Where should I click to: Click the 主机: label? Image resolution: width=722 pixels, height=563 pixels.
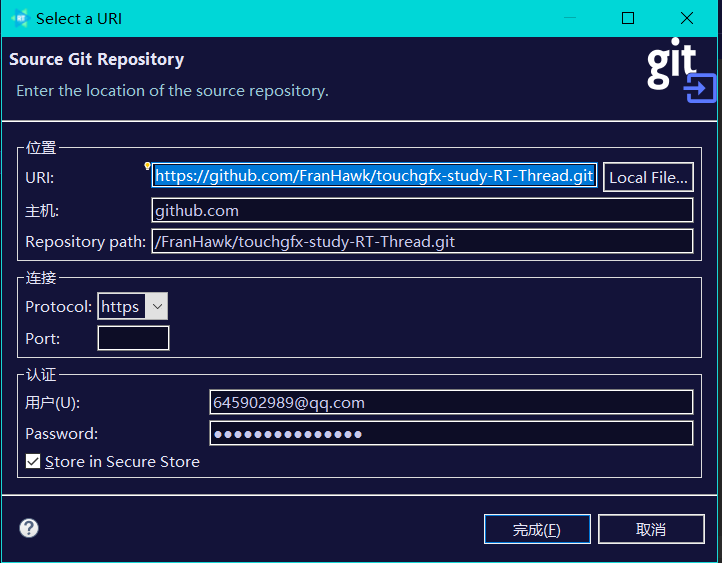42,211
